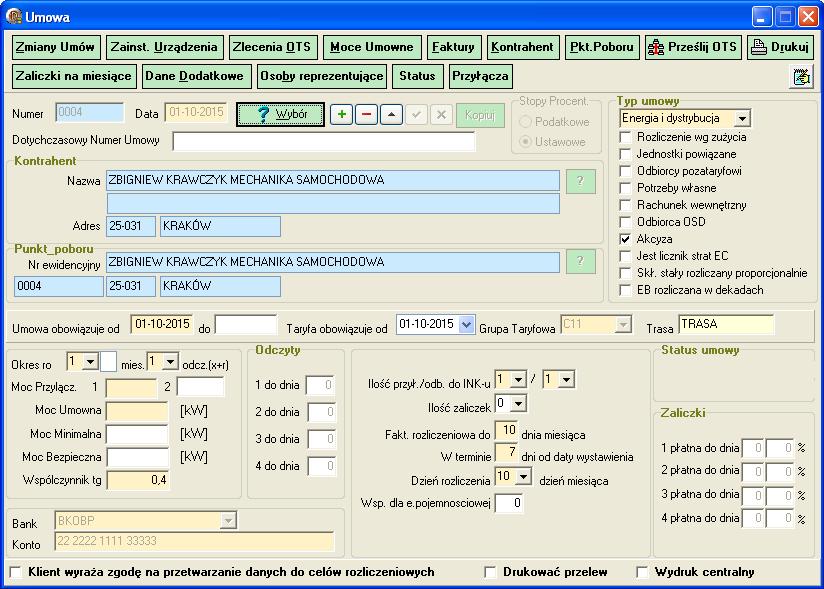The image size is (824, 589).
Task: Expand the Typ umowy dropdown
Action: point(742,119)
